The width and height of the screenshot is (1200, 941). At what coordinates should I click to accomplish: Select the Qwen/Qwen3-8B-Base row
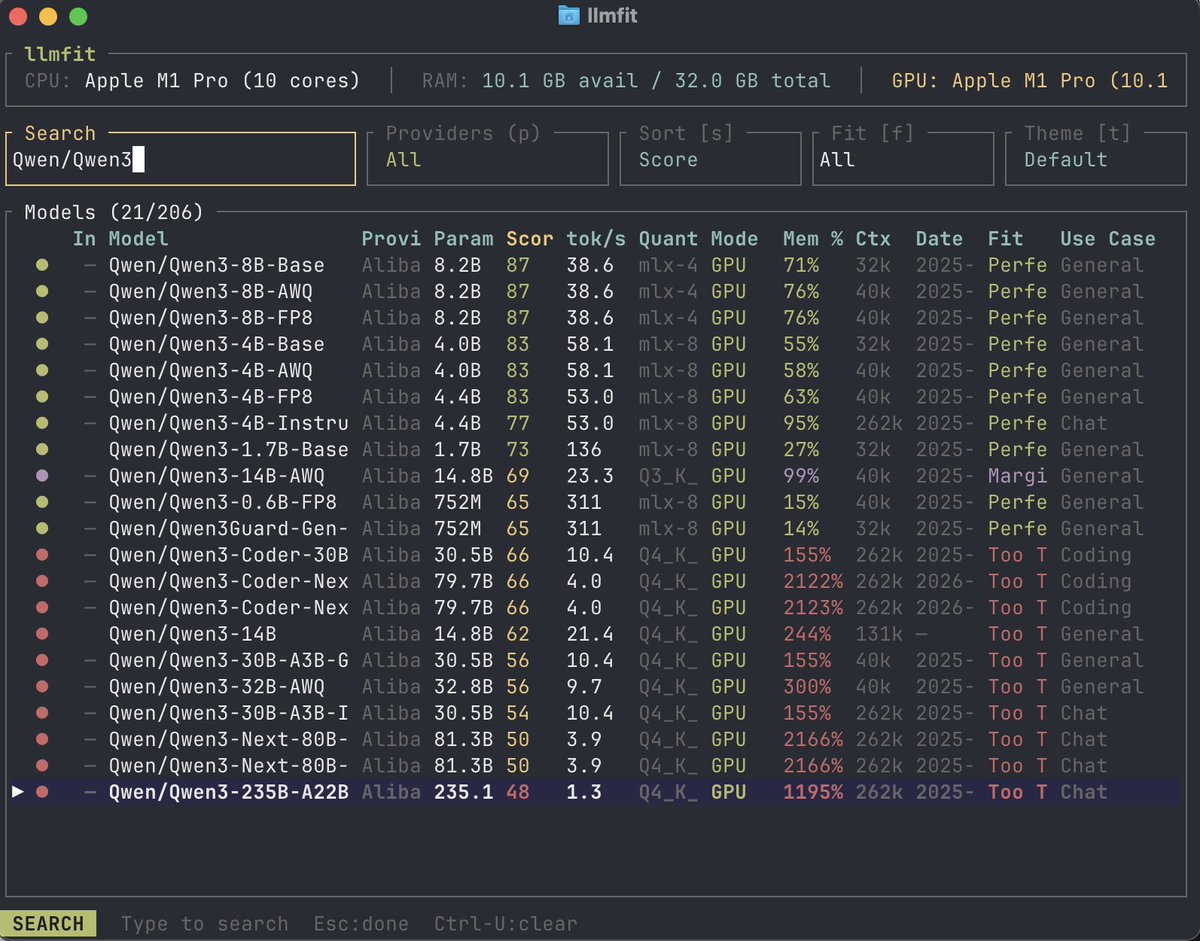pyautogui.click(x=594, y=265)
